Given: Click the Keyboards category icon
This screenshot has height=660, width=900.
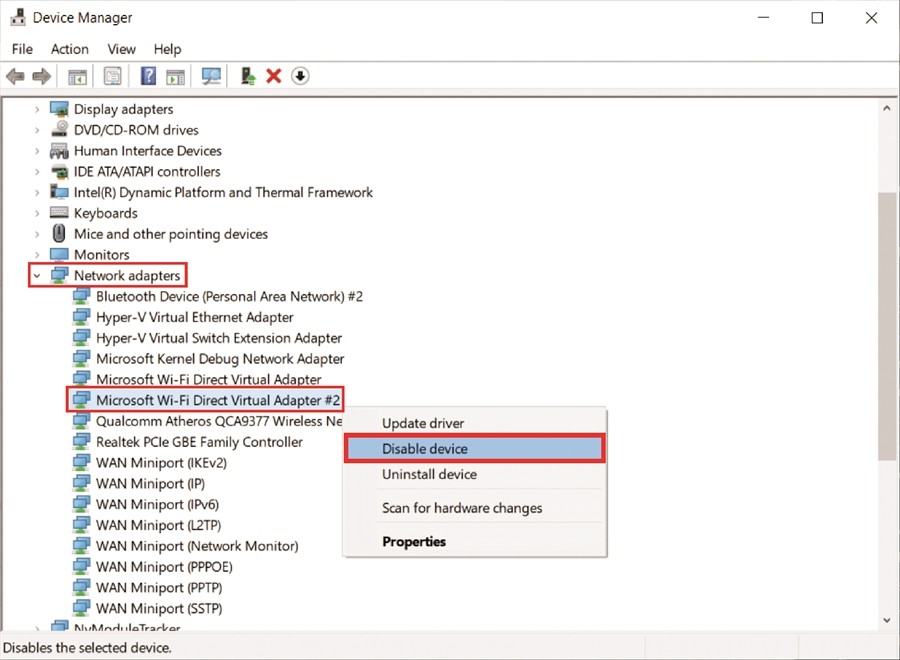Looking at the screenshot, I should [59, 212].
